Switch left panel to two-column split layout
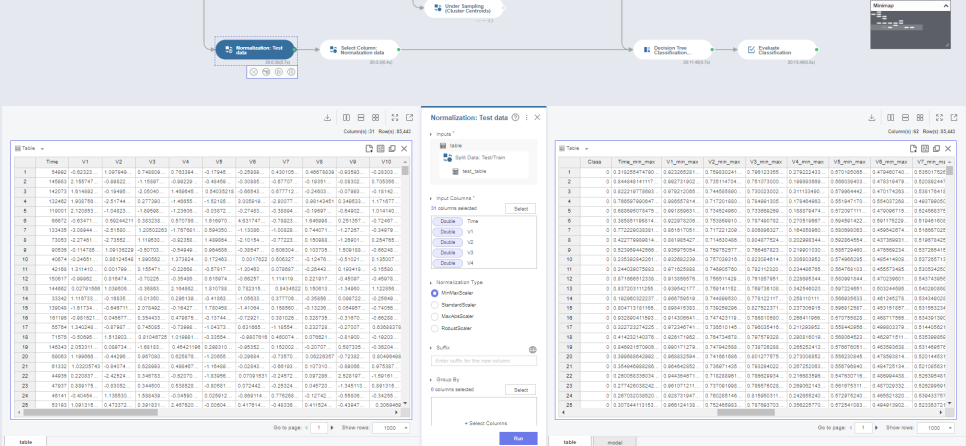966x446 pixels. (x=346, y=118)
